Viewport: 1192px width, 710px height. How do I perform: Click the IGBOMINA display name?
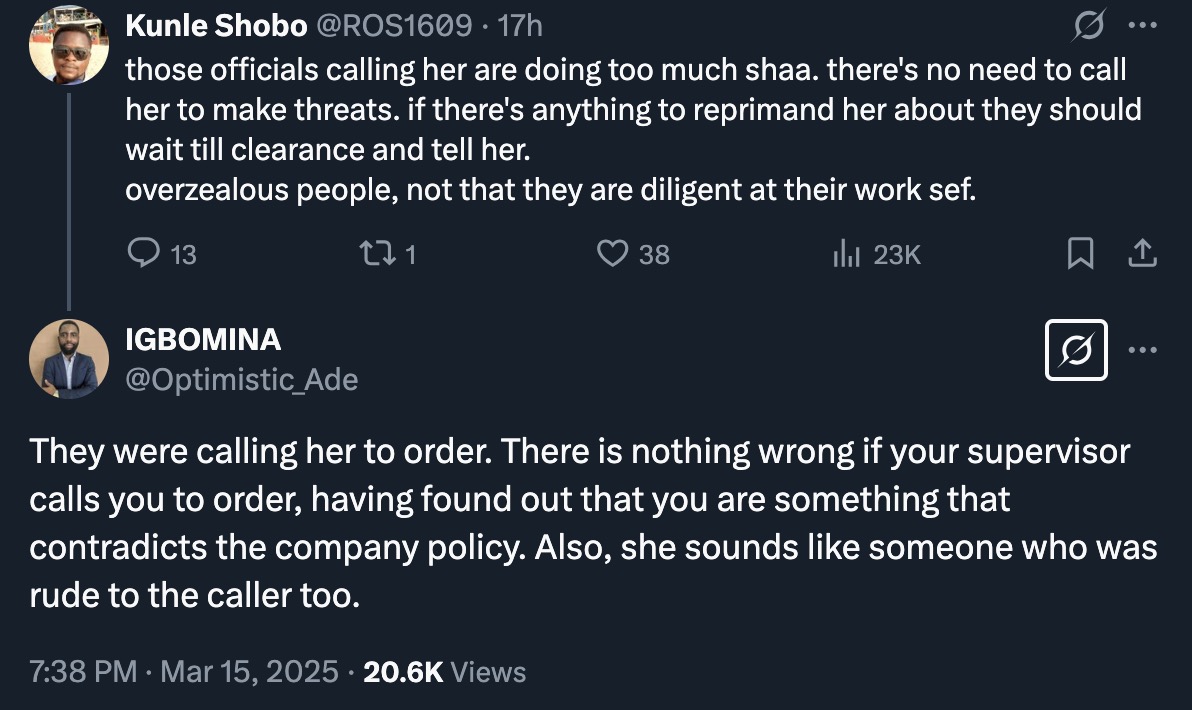pyautogui.click(x=203, y=340)
